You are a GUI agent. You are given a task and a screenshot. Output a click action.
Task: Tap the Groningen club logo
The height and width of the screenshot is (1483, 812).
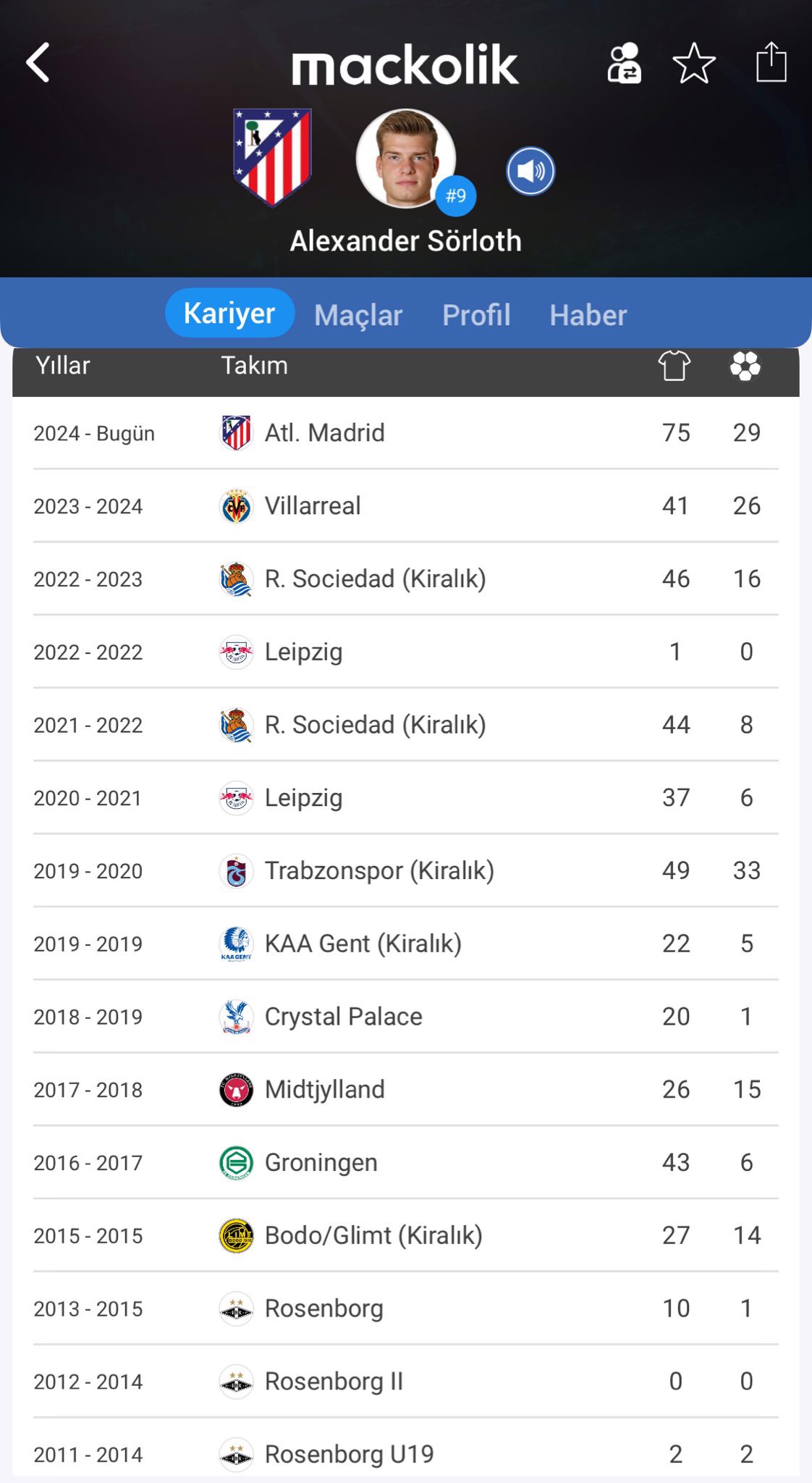[x=236, y=1163]
